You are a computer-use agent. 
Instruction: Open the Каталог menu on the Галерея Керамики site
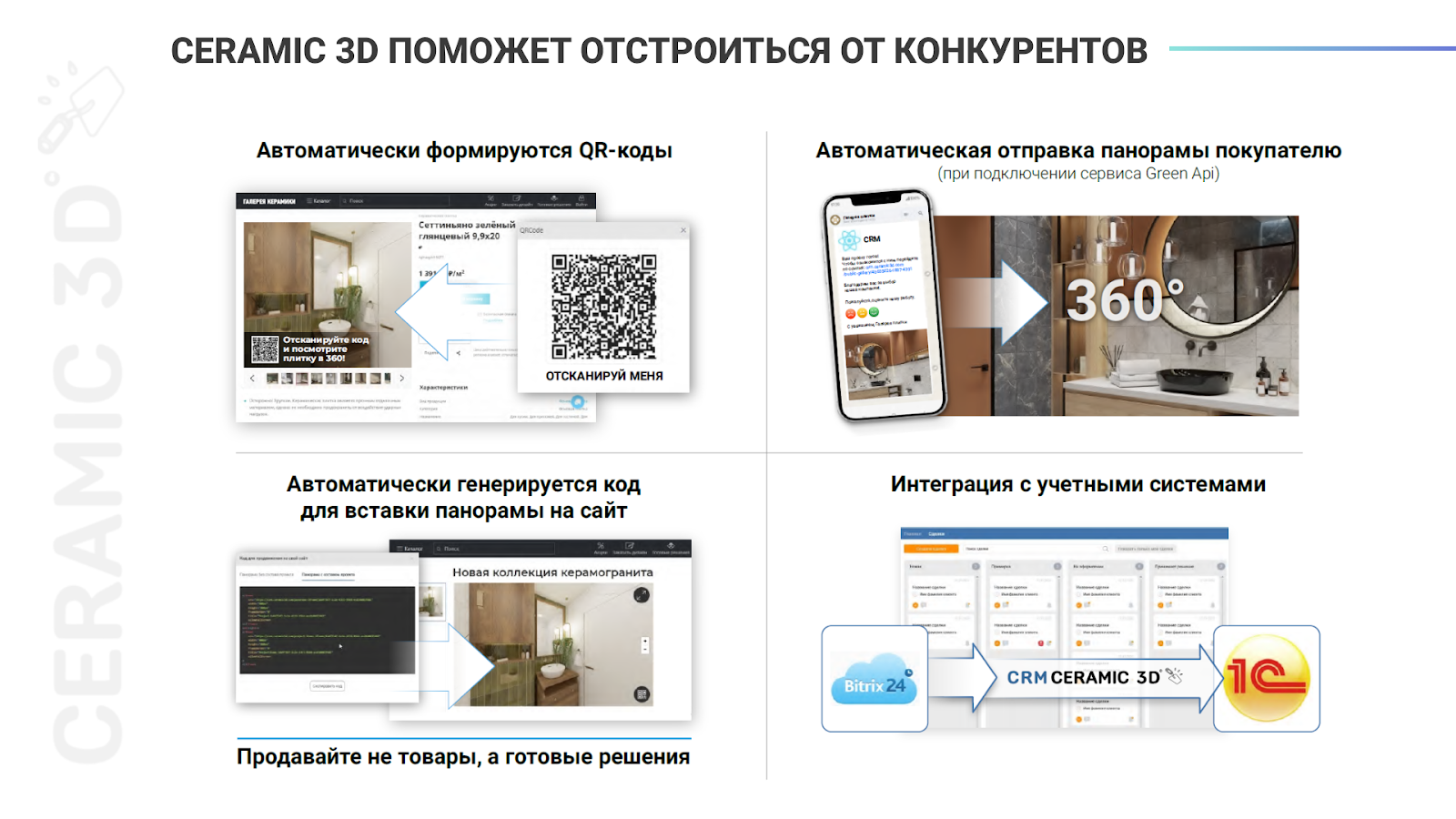[318, 201]
